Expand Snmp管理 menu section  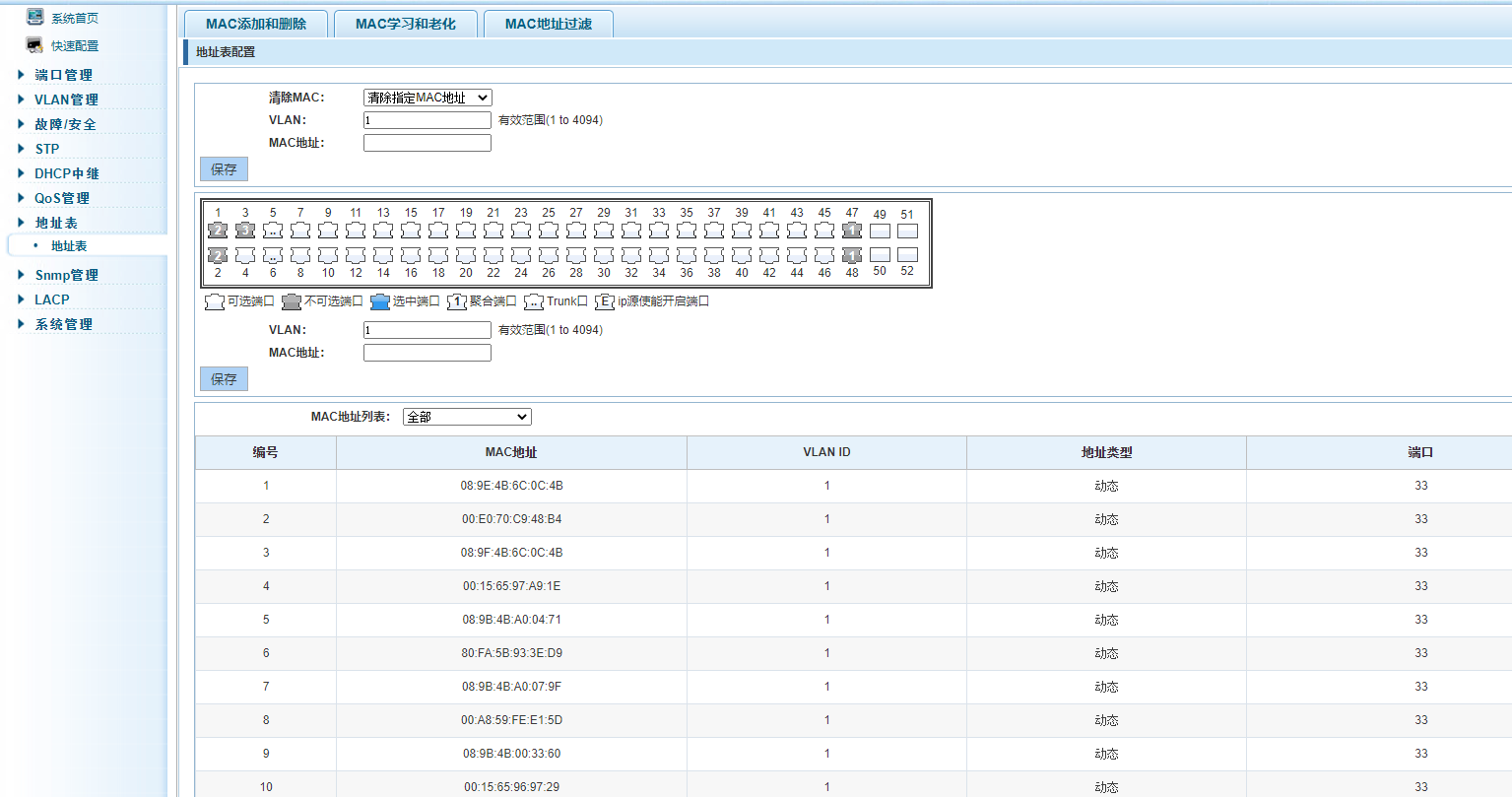click(67, 275)
